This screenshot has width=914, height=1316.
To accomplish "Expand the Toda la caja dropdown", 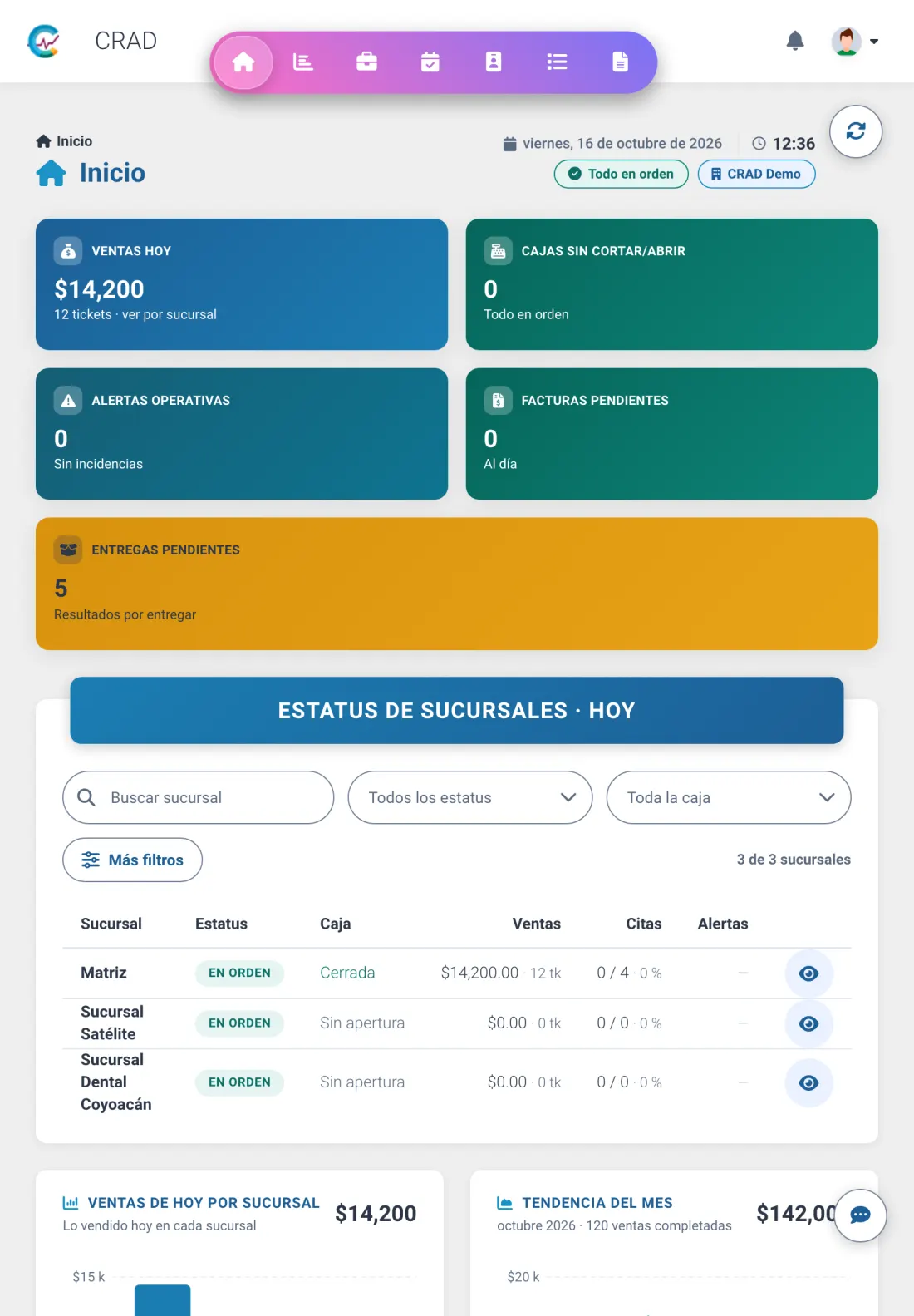I will [729, 797].
